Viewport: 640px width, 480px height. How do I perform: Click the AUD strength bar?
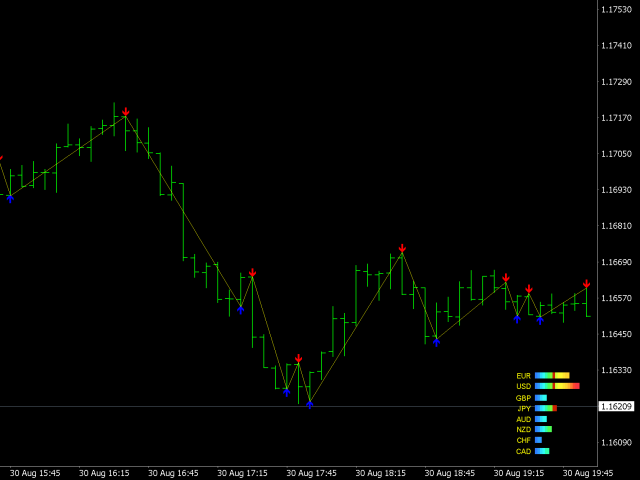point(541,419)
